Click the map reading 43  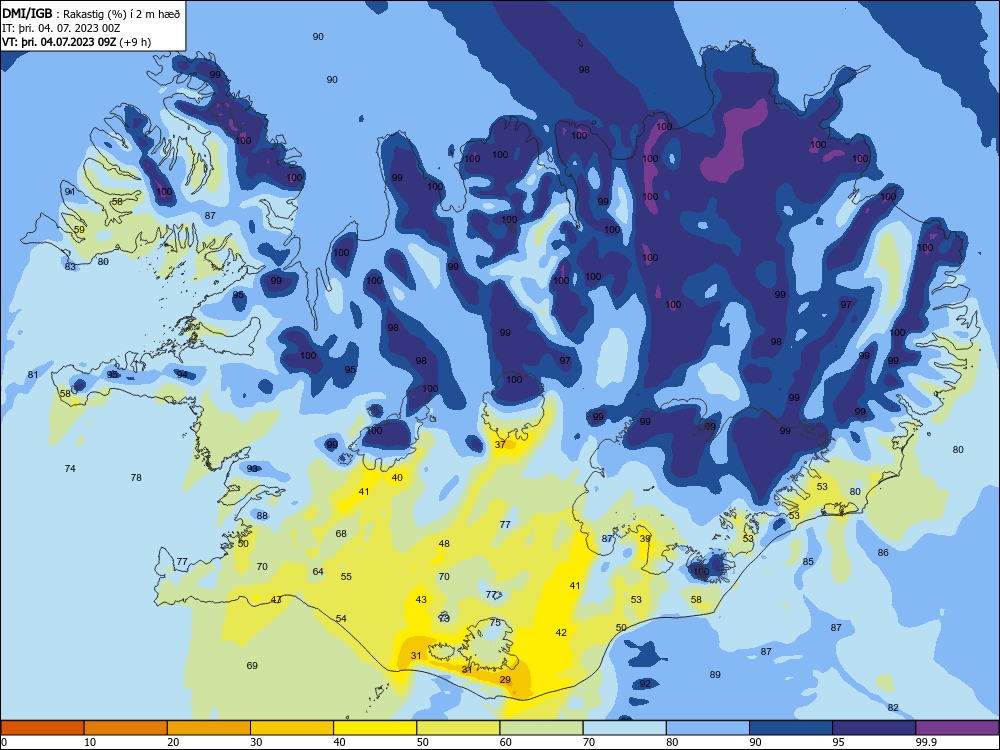click(421, 599)
